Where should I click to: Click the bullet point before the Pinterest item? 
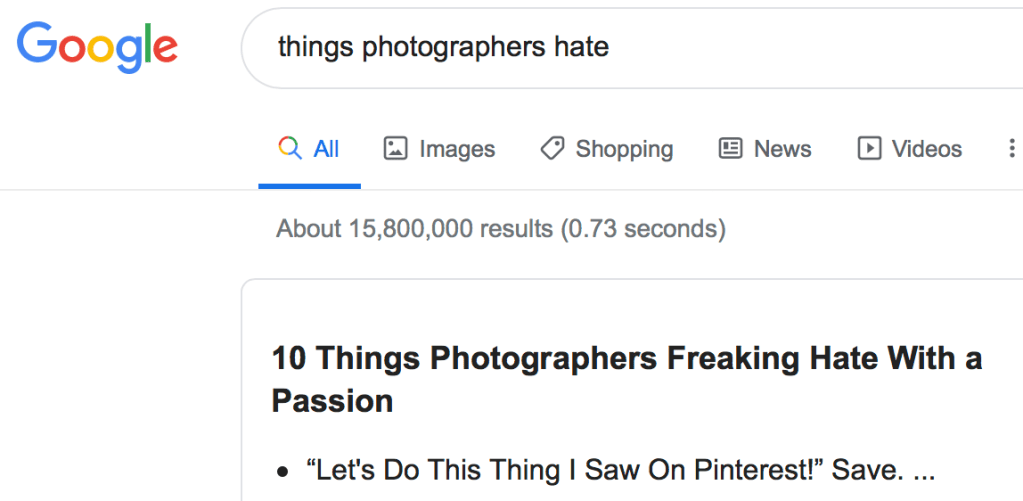[x=284, y=470]
